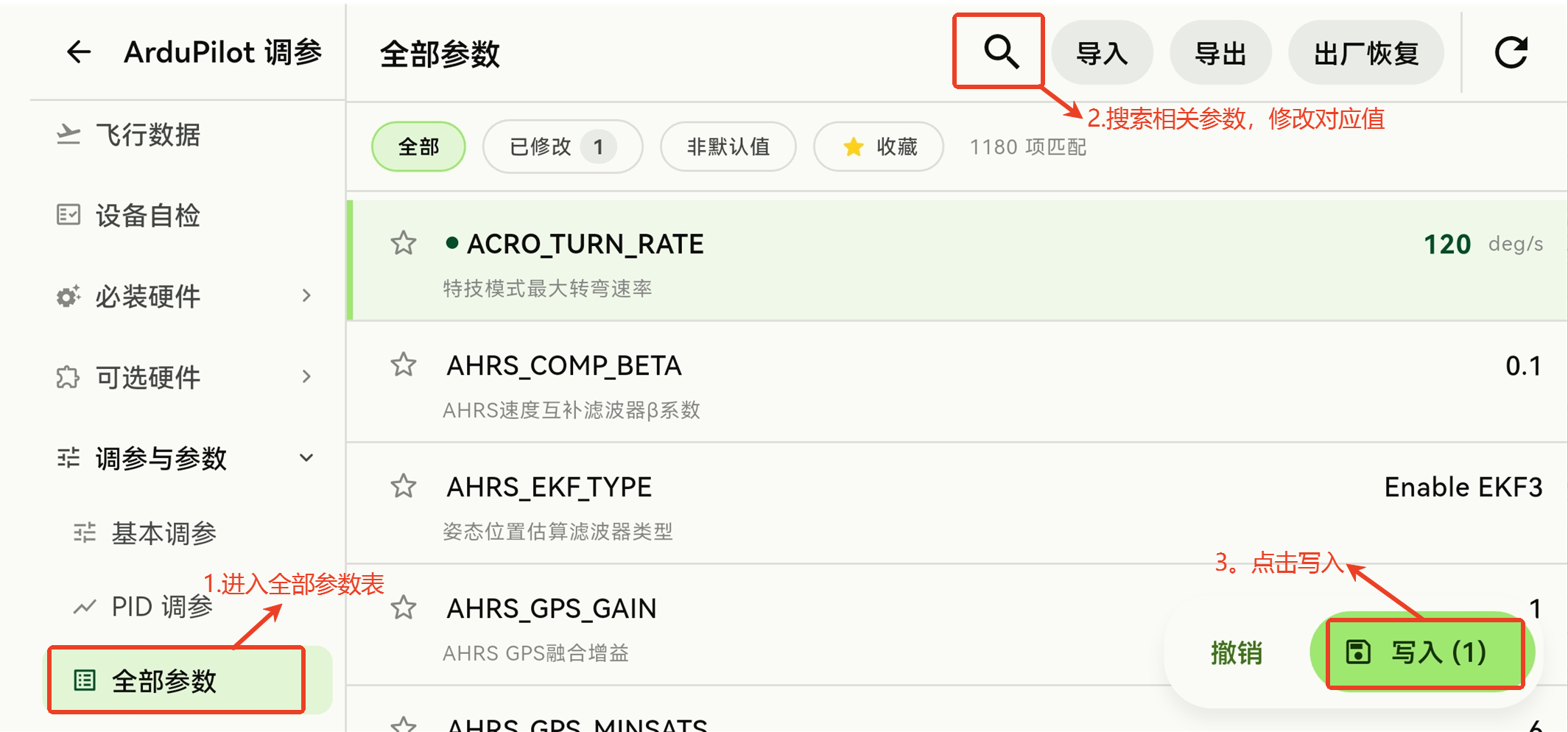Click the 特技模式最大转弯速率 description
1568x732 pixels.
coord(547,289)
